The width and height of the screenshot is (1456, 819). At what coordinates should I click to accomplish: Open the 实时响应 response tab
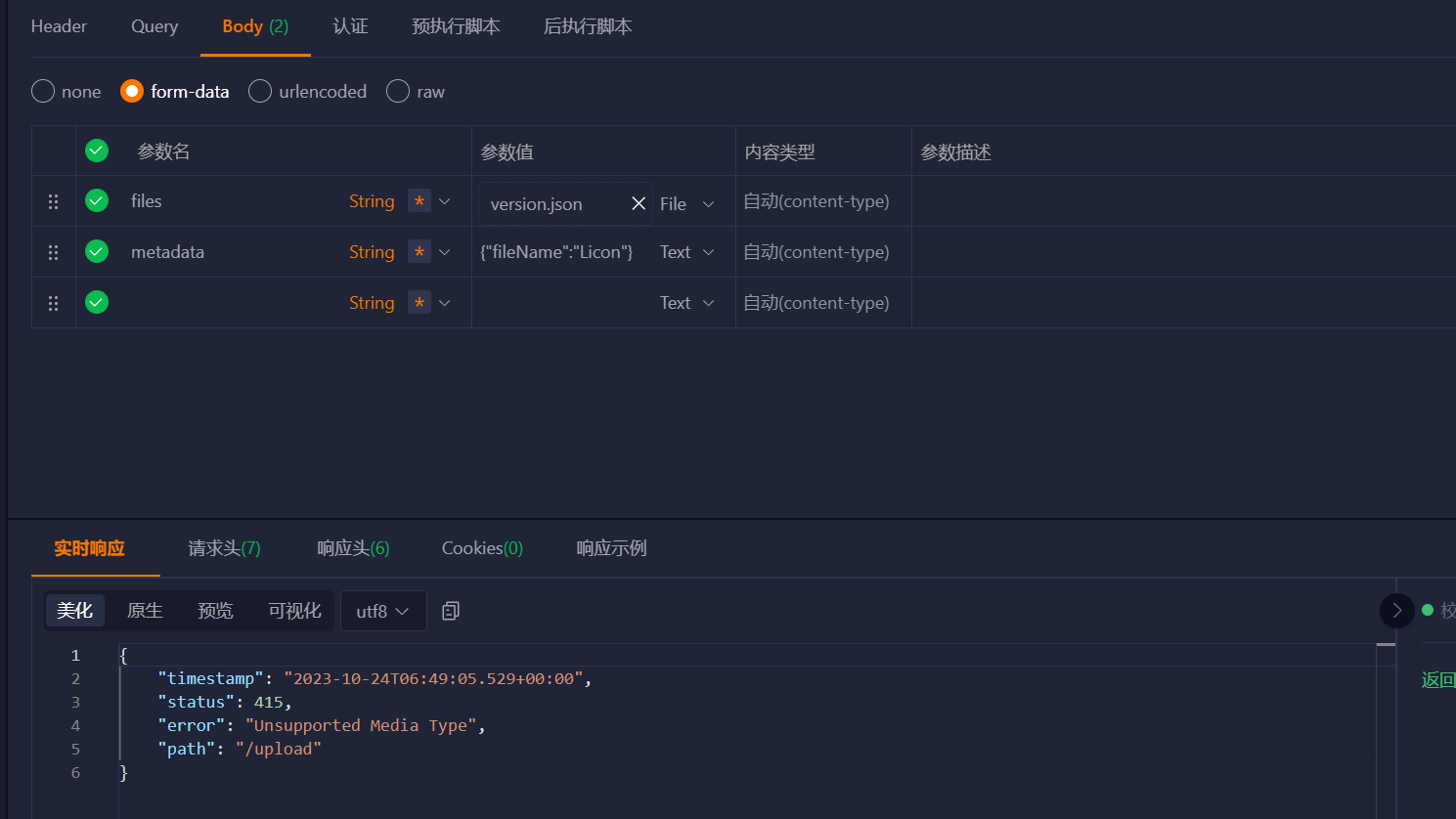(90, 548)
